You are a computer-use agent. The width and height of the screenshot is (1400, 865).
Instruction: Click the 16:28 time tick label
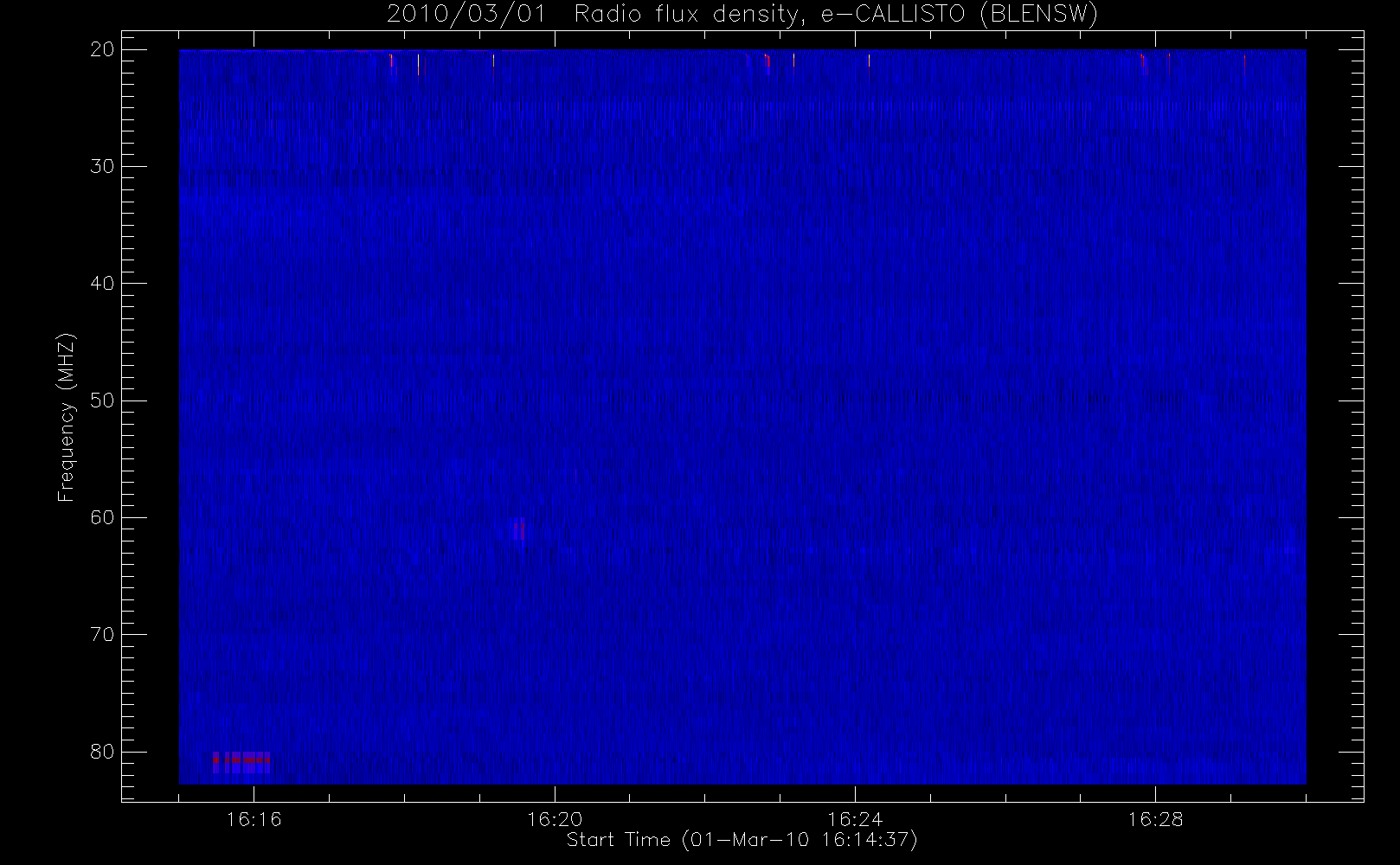tap(1155, 819)
